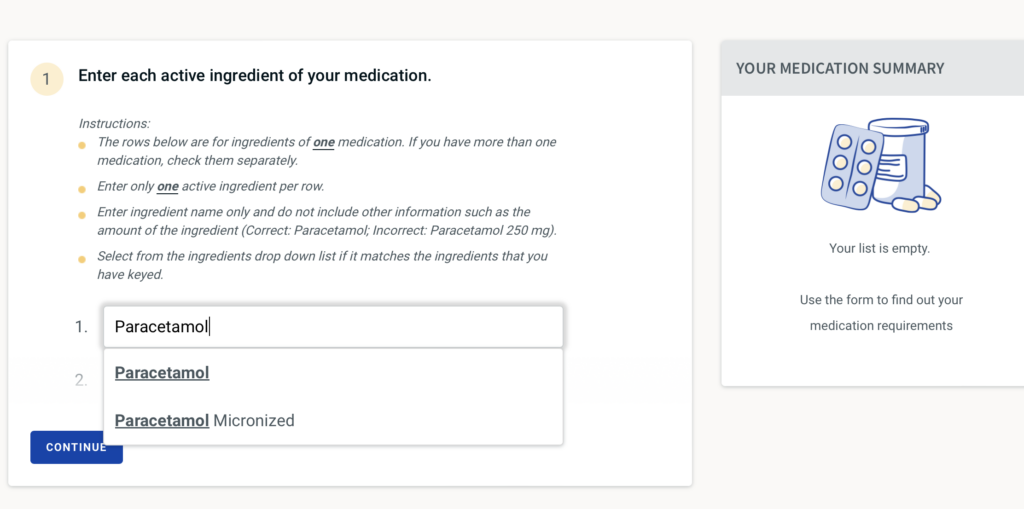
Task: Click the row number "1." label
Action: coord(81,327)
